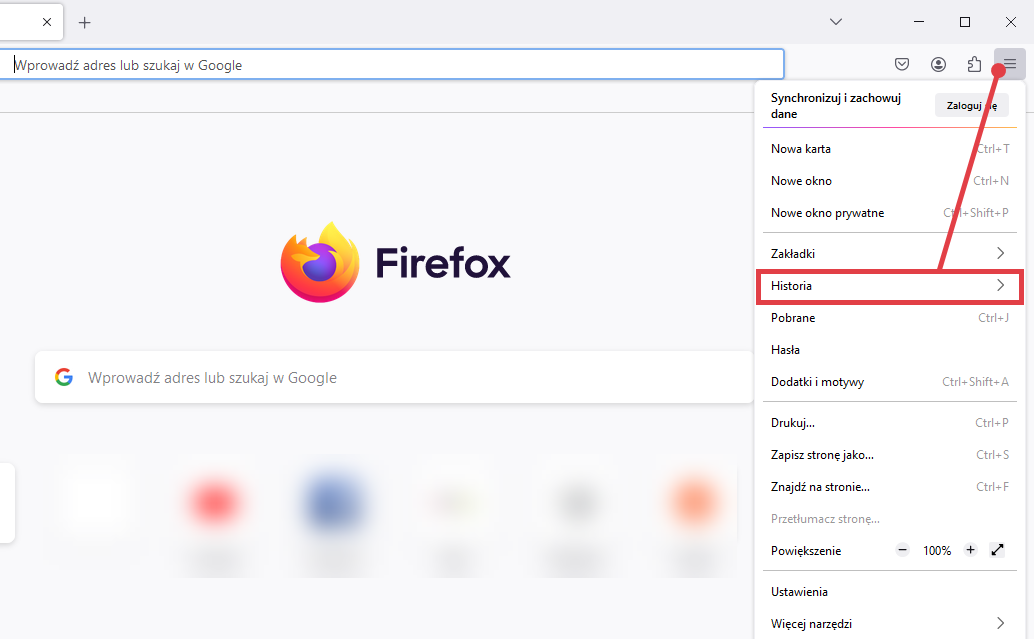Maximize the Firefox window
Image resolution: width=1034 pixels, height=639 pixels.
click(x=965, y=22)
